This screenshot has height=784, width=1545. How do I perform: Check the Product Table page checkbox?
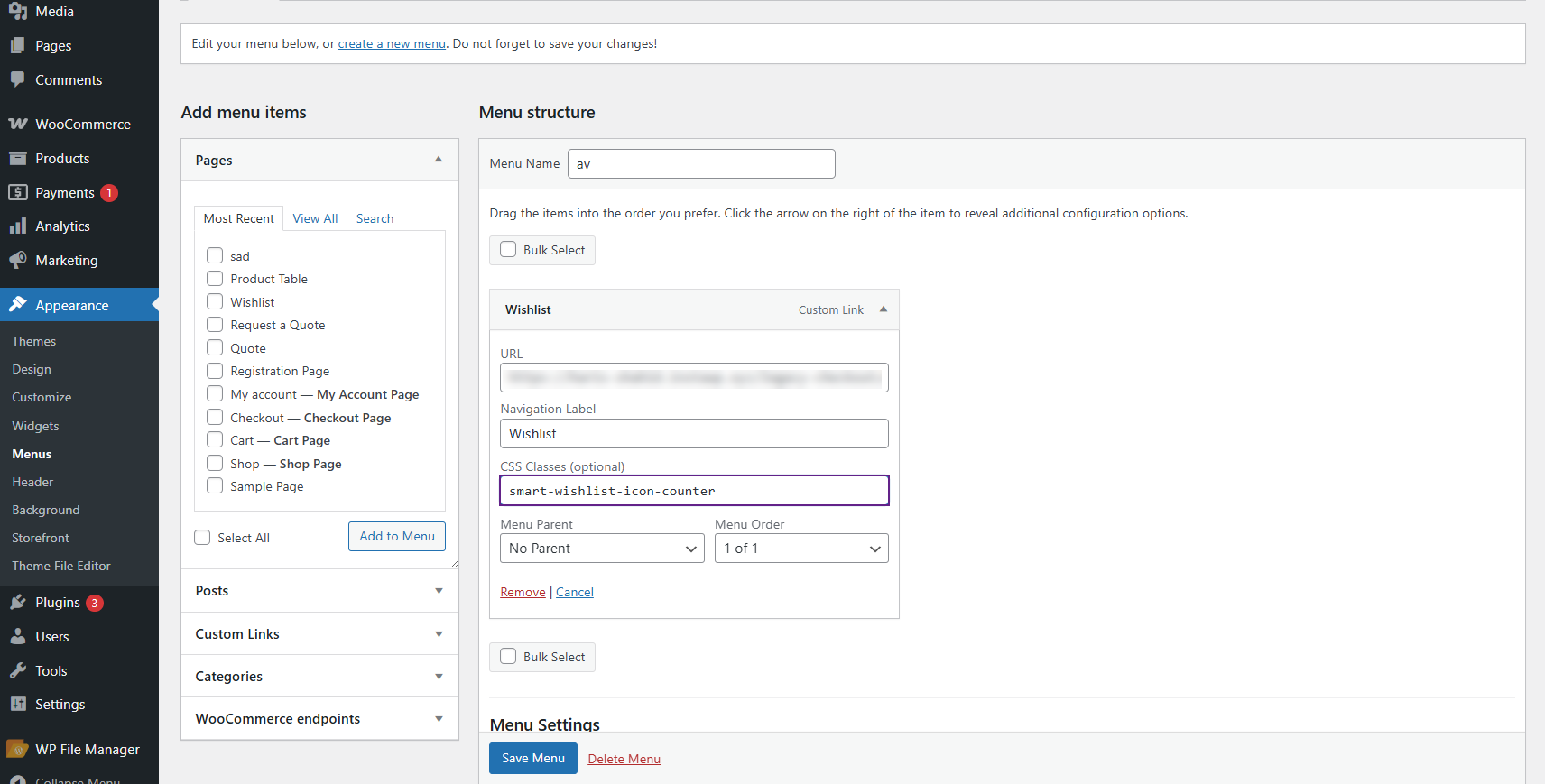tap(215, 279)
